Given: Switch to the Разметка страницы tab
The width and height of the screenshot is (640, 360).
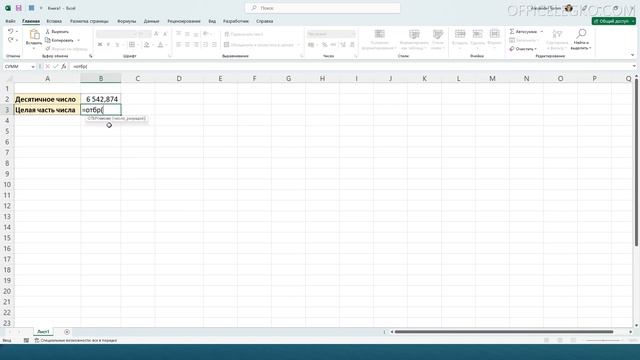Looking at the screenshot, I should (89, 21).
